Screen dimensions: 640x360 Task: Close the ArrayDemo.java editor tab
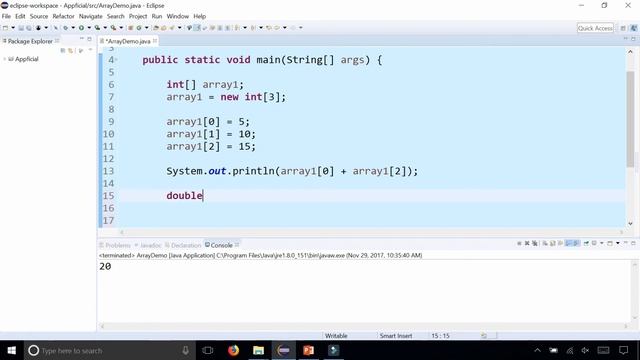pos(155,41)
